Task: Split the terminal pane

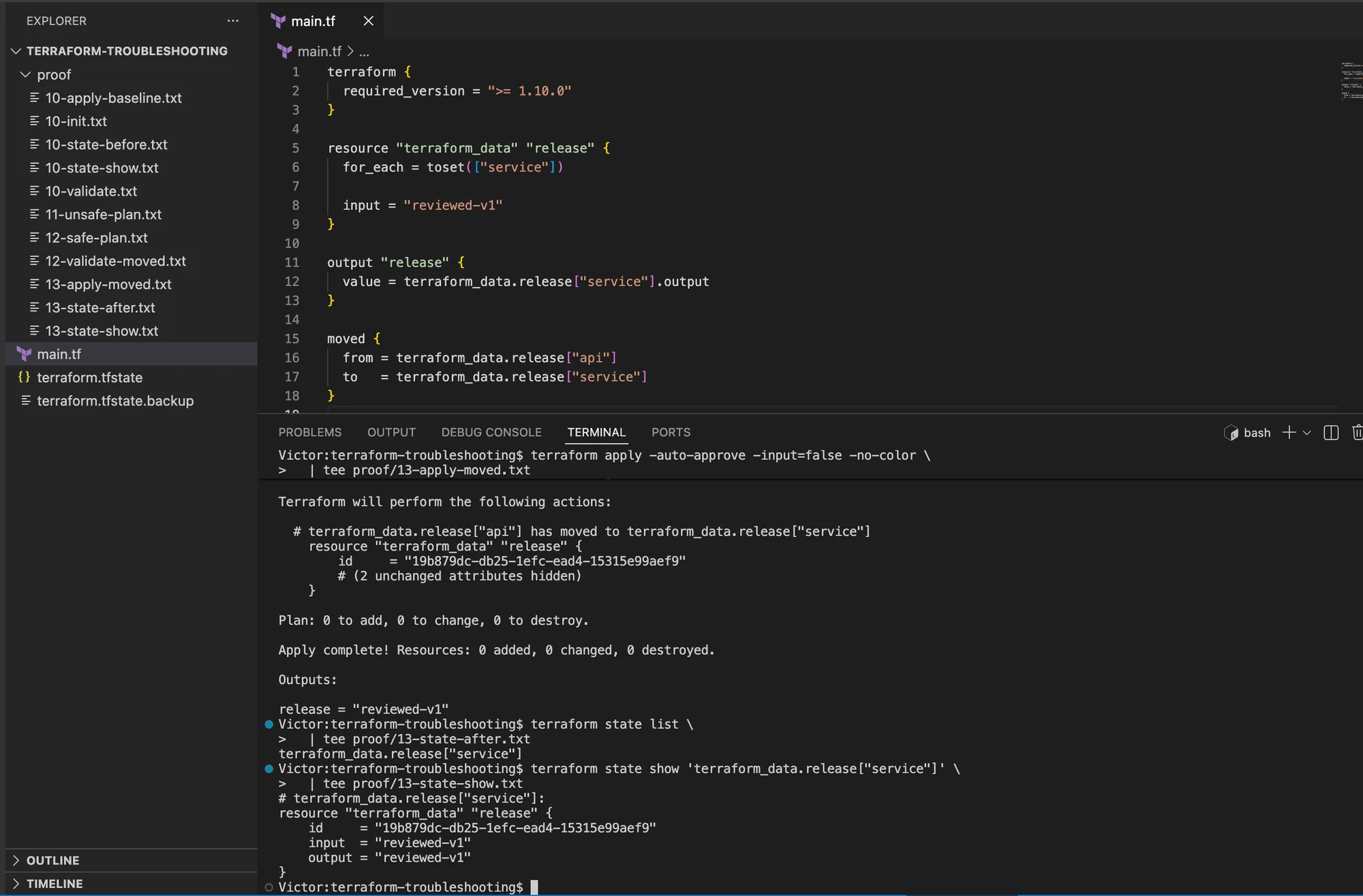Action: (x=1331, y=433)
